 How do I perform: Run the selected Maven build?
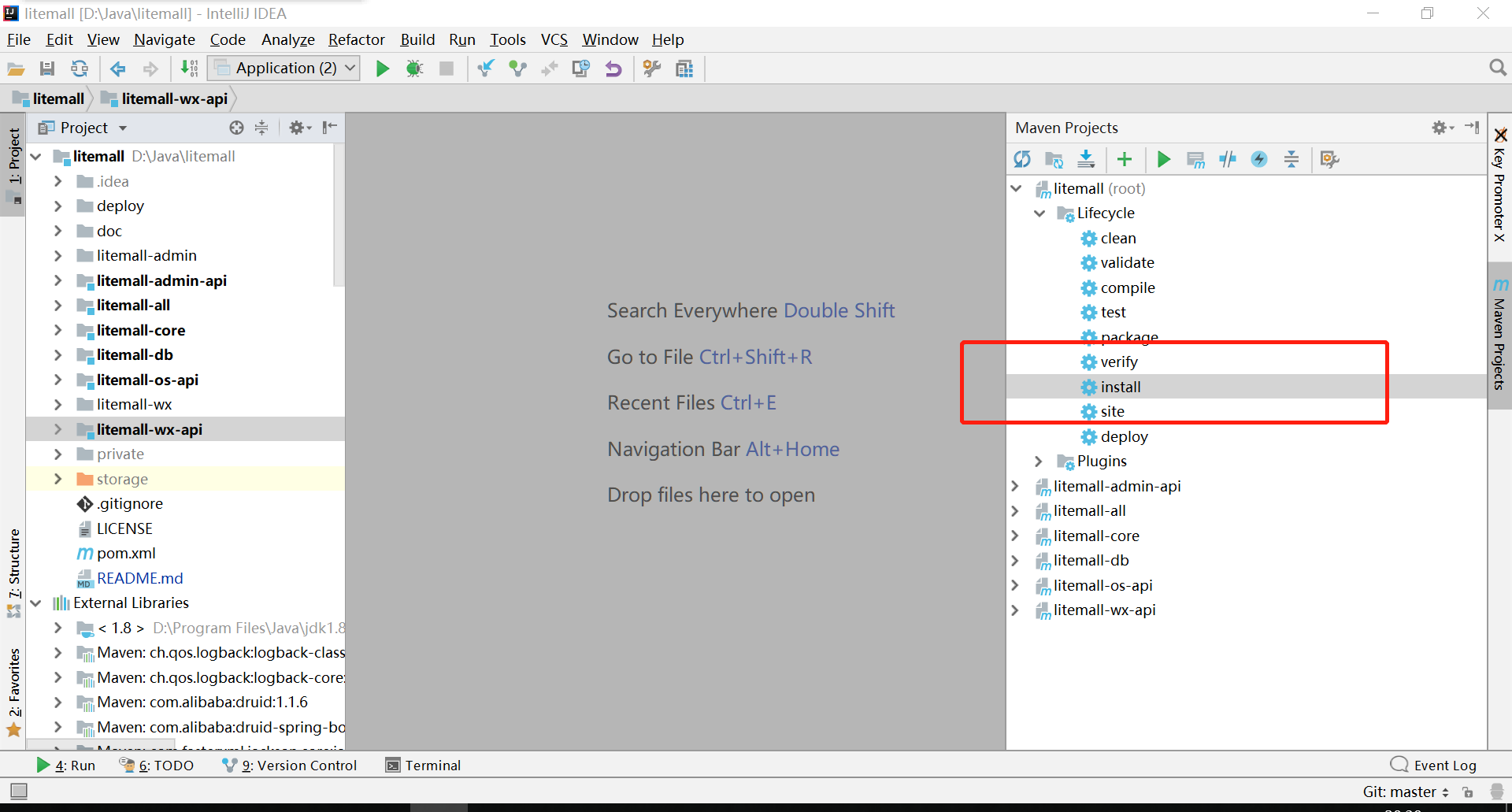pos(1163,159)
